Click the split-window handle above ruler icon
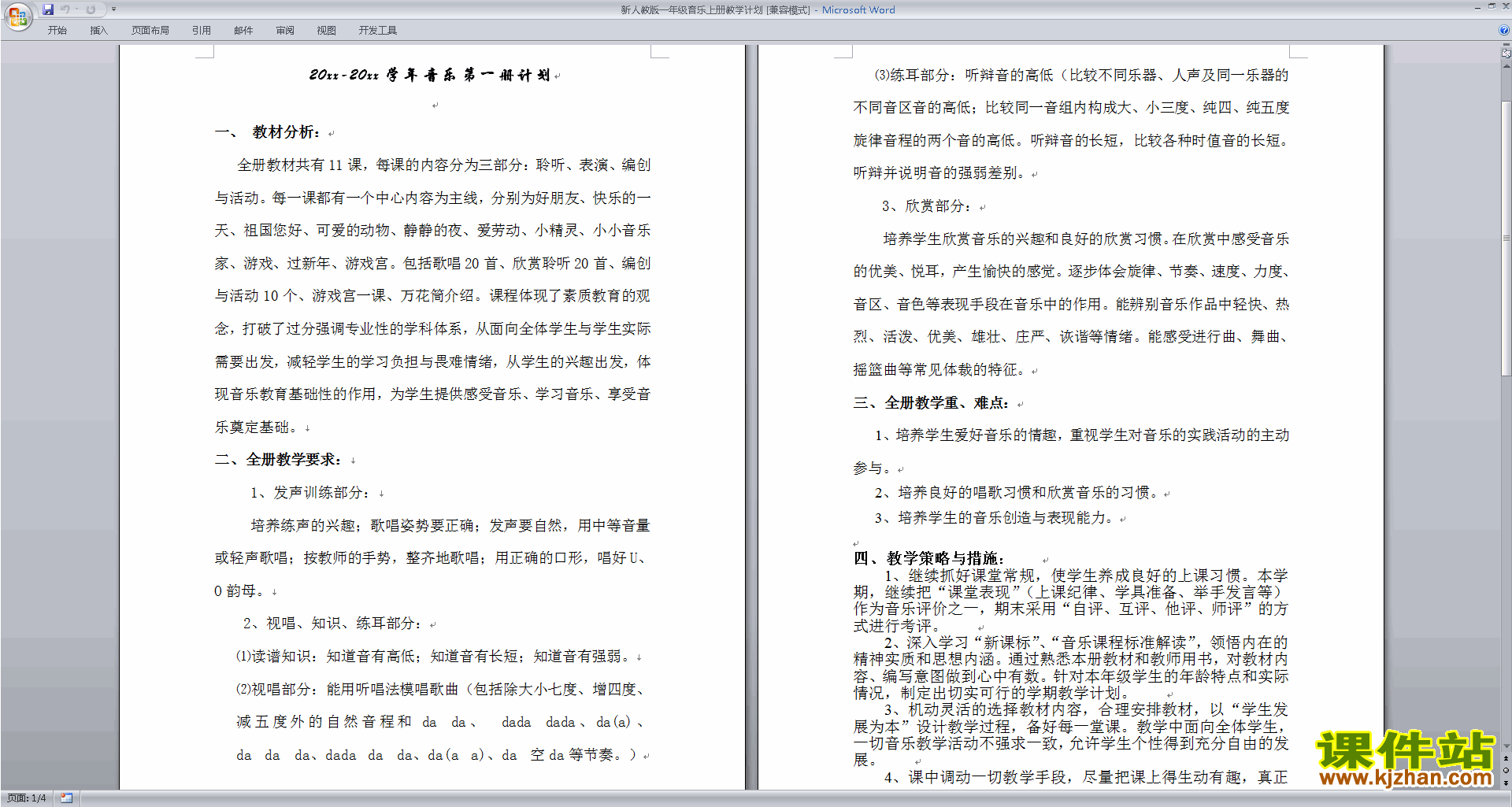Viewport: 1512px width, 807px height. (x=1506, y=46)
